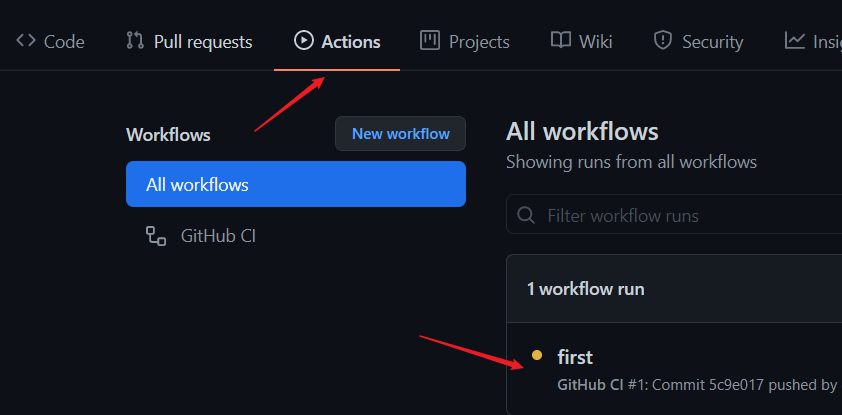Open the GitHub CI workflow in sidebar

coord(218,236)
